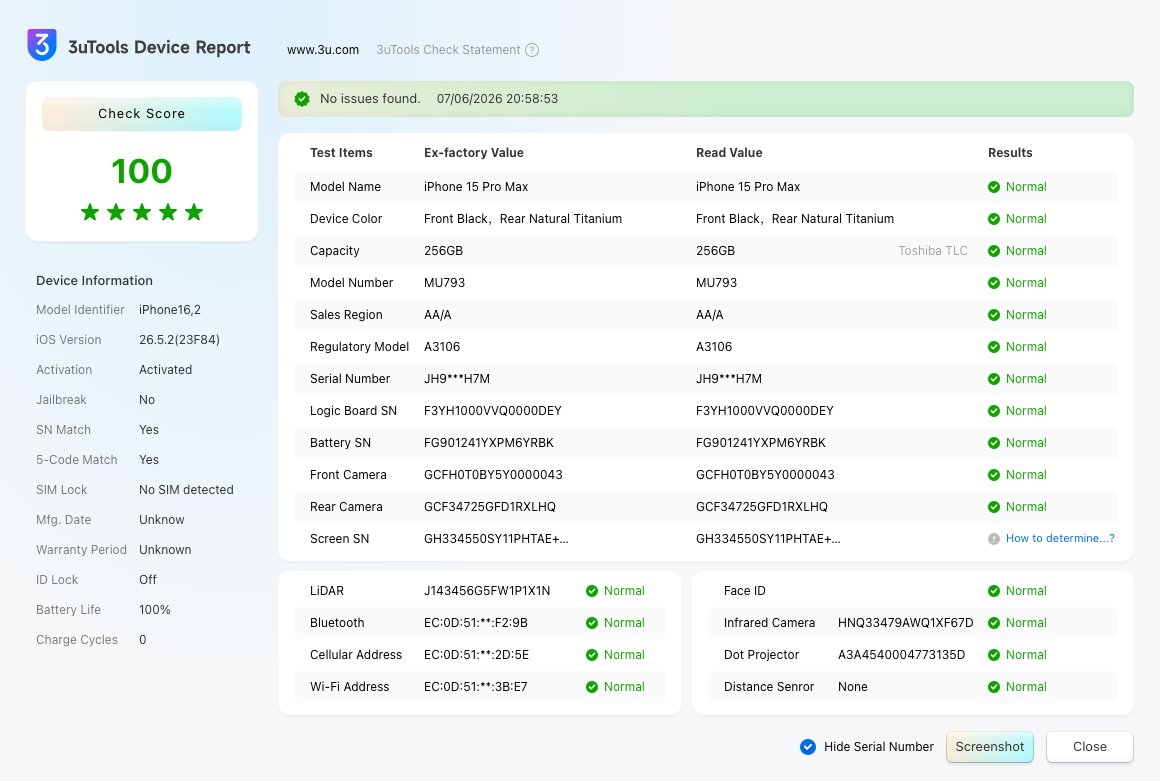Click the LiDAR Normal status icon
The image size is (1160, 781).
pos(592,591)
